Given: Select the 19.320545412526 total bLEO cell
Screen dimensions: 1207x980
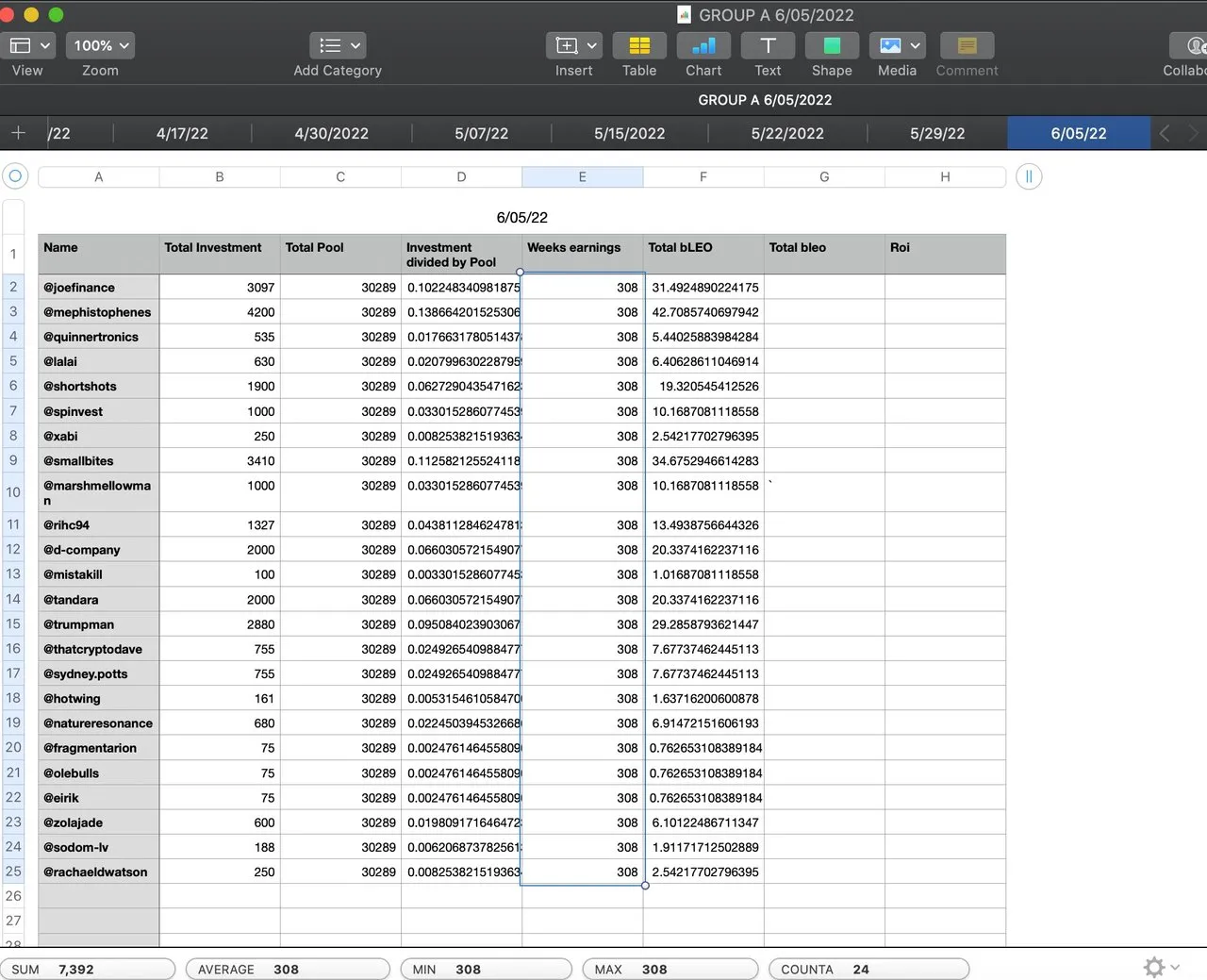Looking at the screenshot, I should click(x=703, y=386).
